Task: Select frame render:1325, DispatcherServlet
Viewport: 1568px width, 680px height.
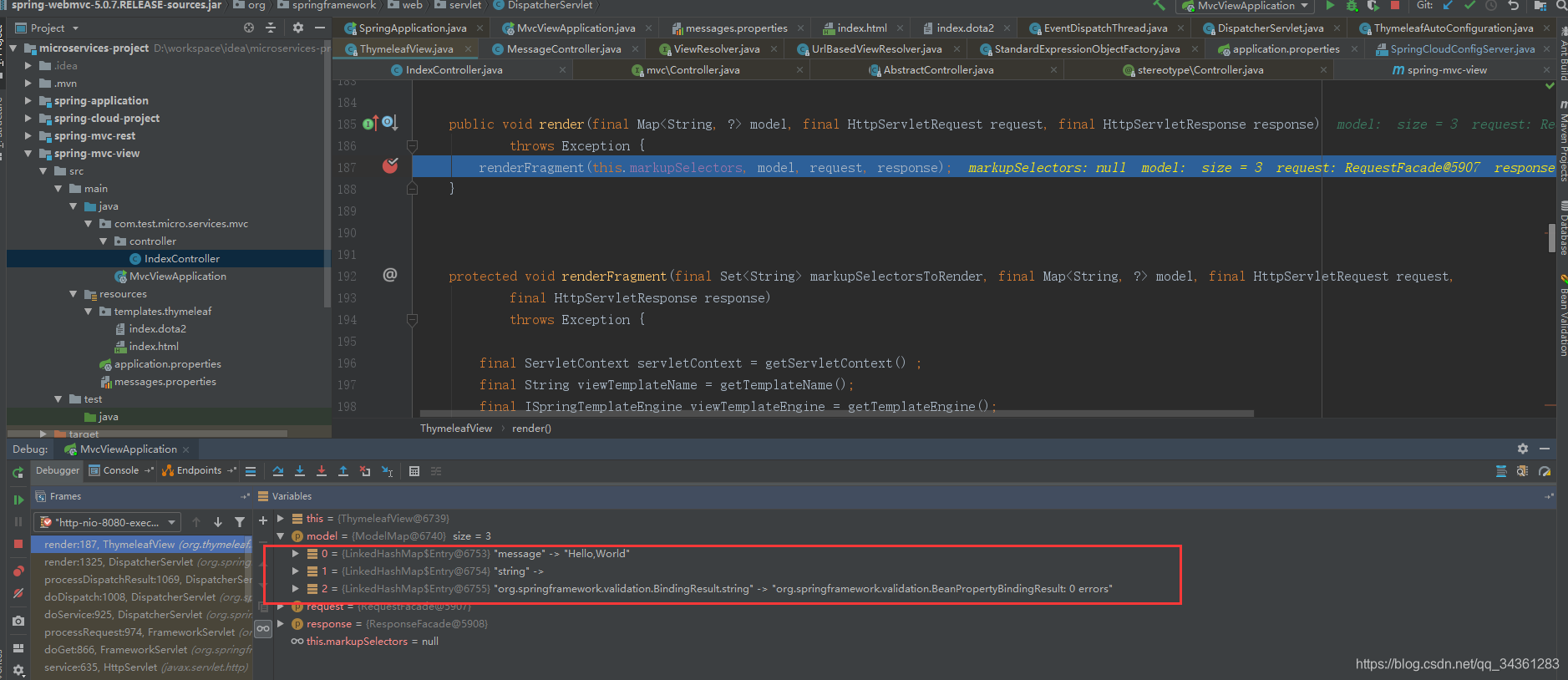Action: click(x=142, y=562)
